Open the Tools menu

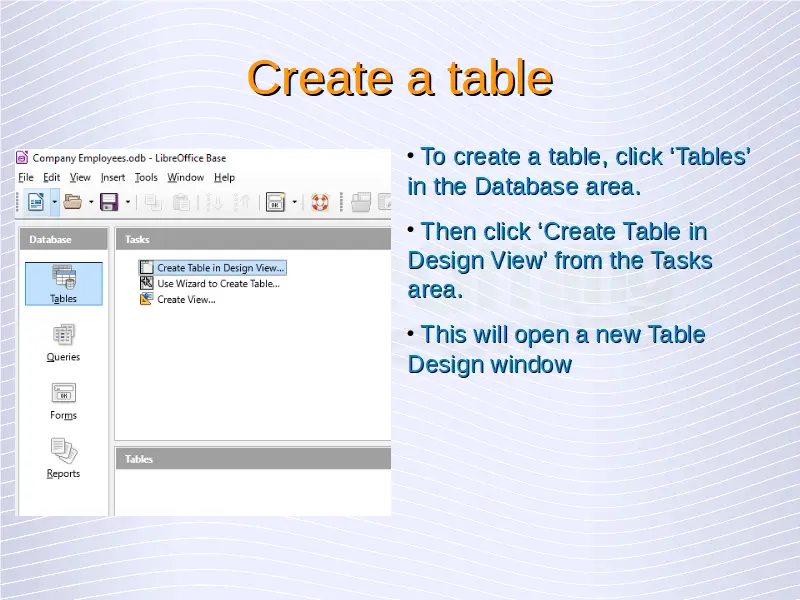[x=146, y=178]
